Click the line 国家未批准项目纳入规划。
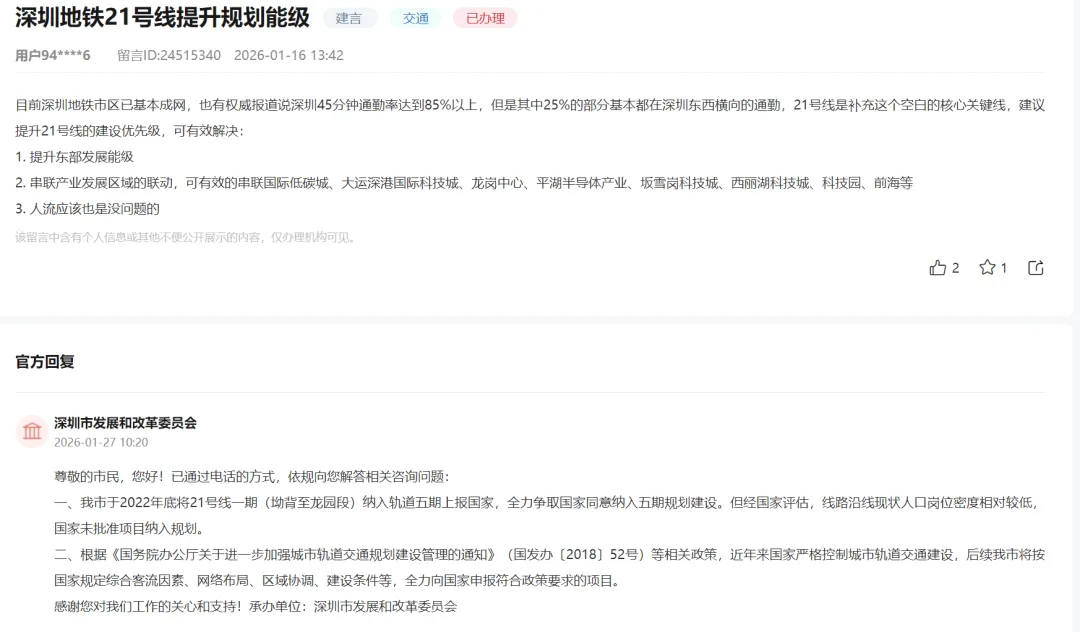The height and width of the screenshot is (632, 1080). [x=129, y=529]
